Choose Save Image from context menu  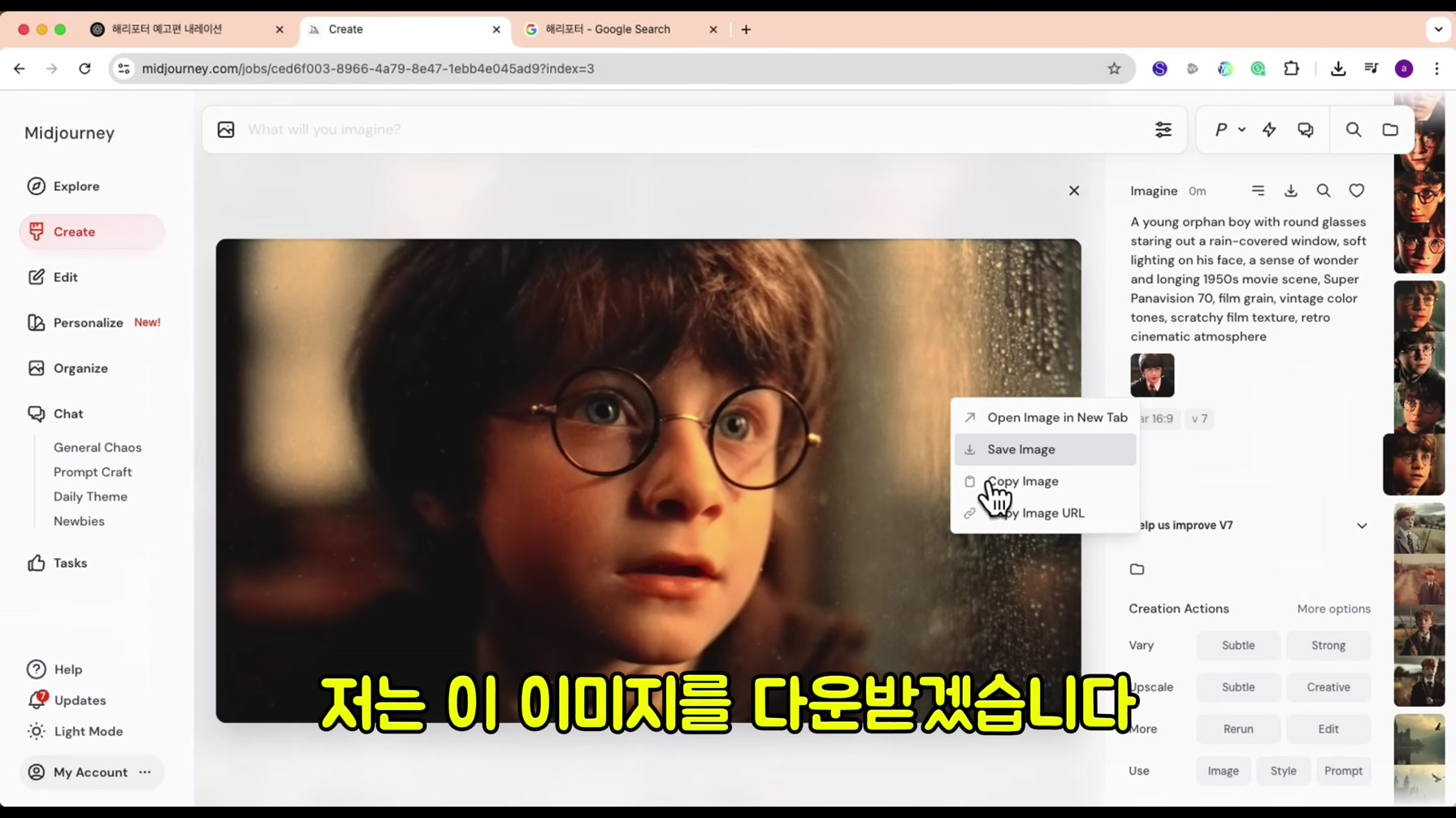tap(1045, 449)
